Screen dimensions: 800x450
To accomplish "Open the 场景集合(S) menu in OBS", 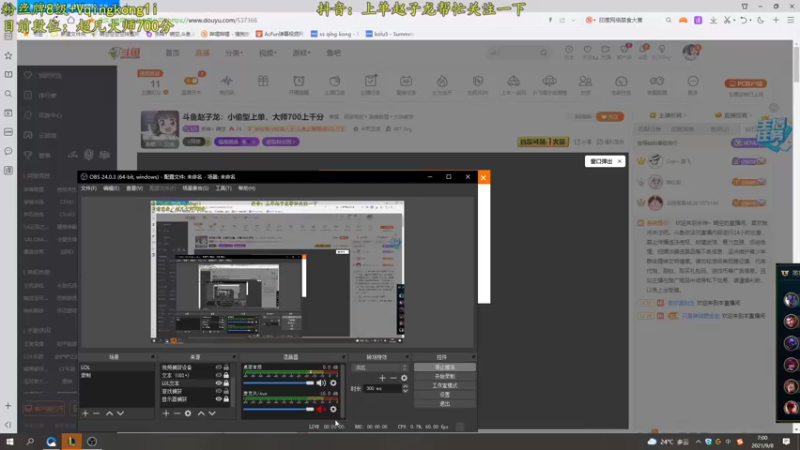I will (x=195, y=188).
